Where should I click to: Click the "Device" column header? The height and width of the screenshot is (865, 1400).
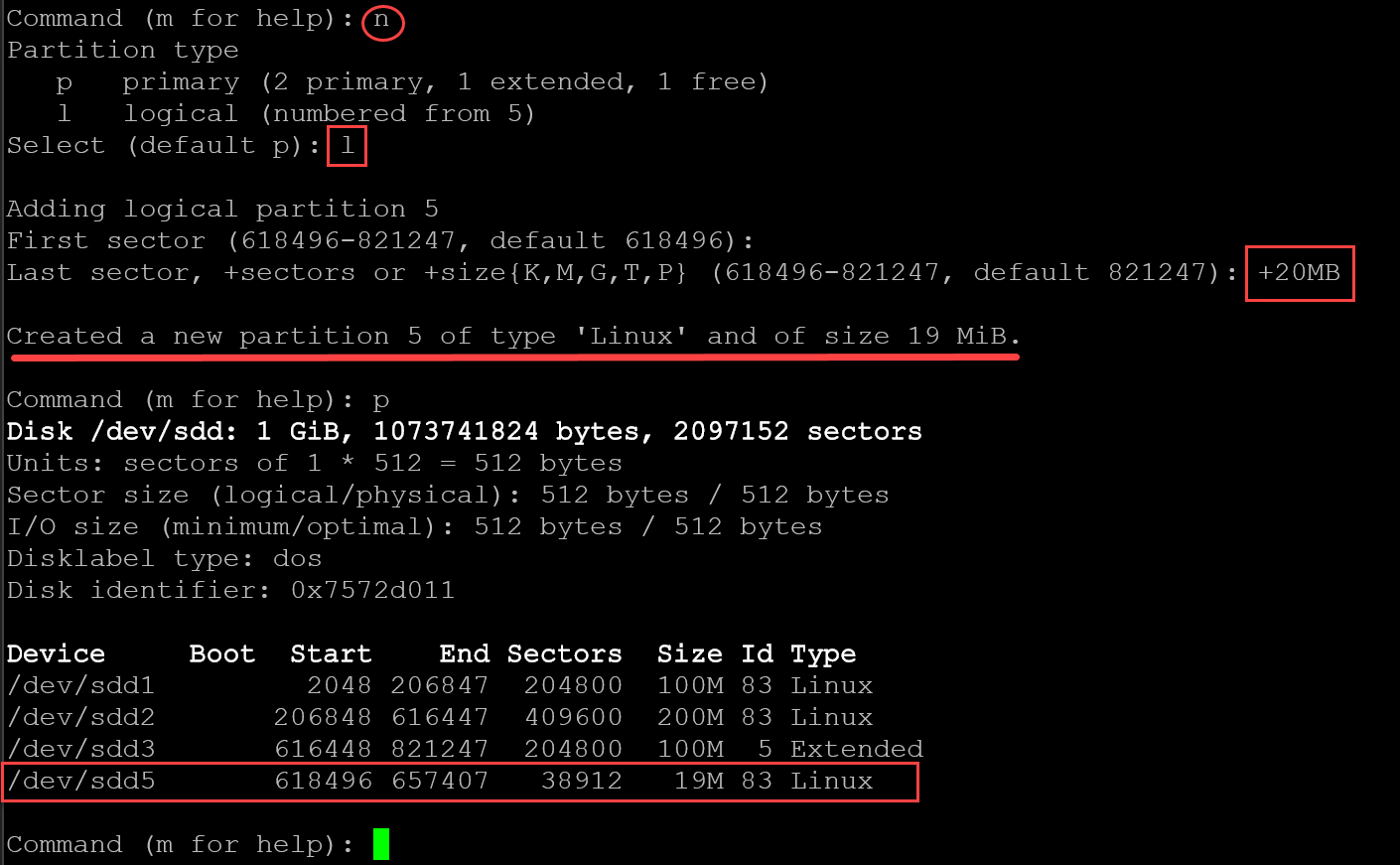pos(56,653)
